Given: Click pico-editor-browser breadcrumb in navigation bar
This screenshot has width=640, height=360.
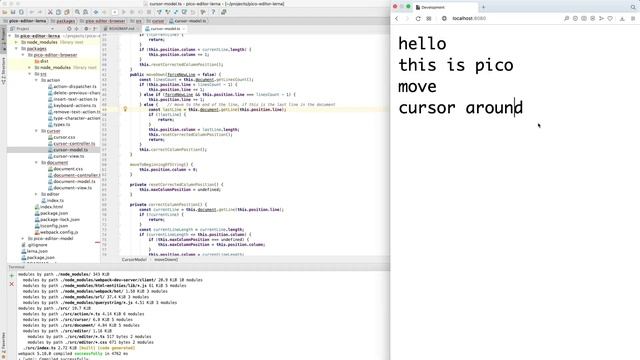Looking at the screenshot, I should 102,21.
